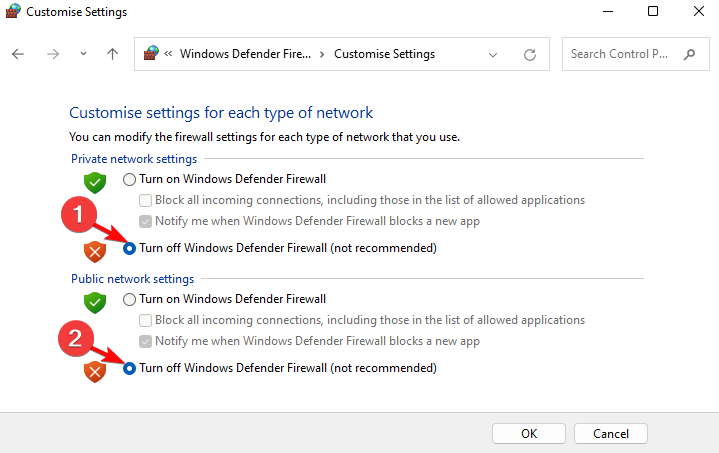719x453 pixels.
Task: Click the firewall icon in the address bar
Action: coord(151,54)
